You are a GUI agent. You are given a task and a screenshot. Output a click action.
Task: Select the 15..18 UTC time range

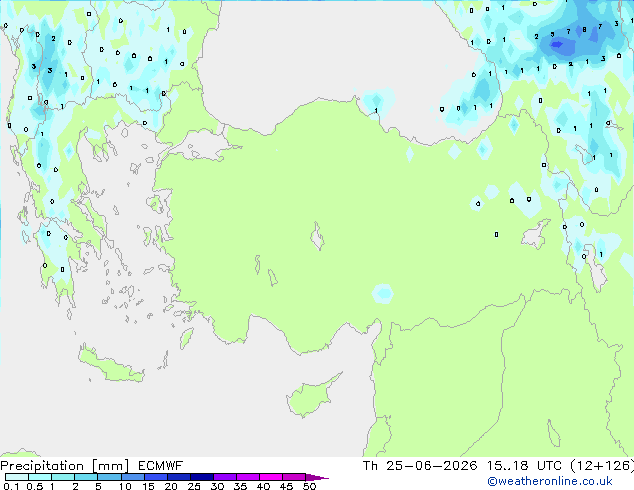[524, 466]
